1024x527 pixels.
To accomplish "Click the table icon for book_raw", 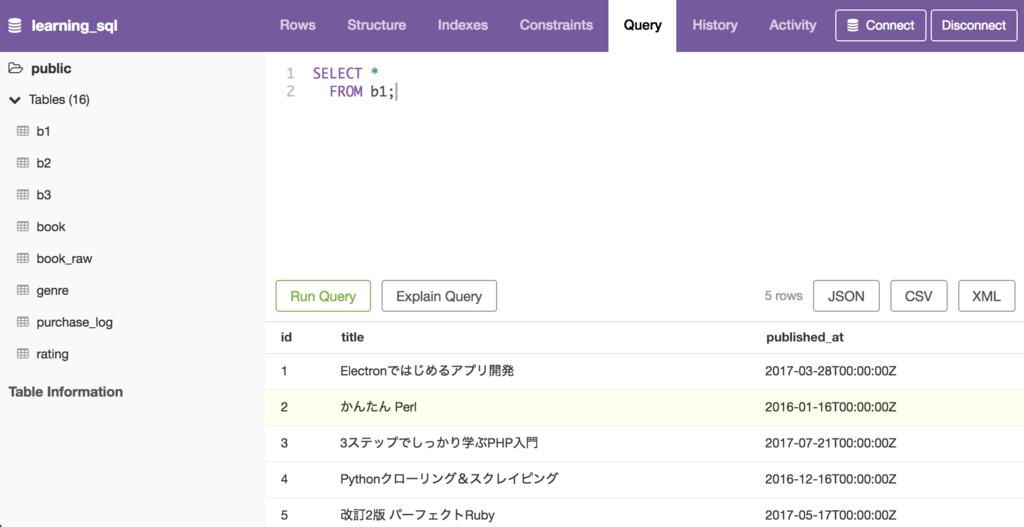I will [23, 258].
